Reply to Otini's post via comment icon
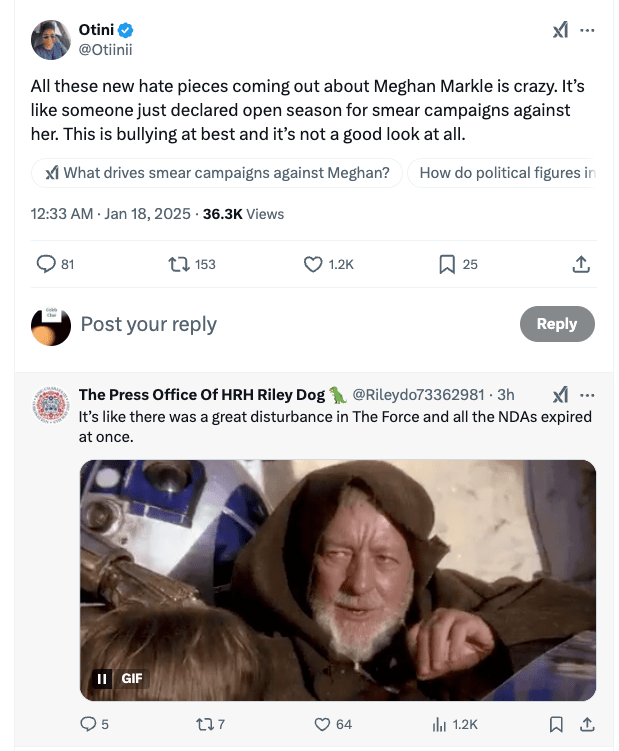 point(46,264)
